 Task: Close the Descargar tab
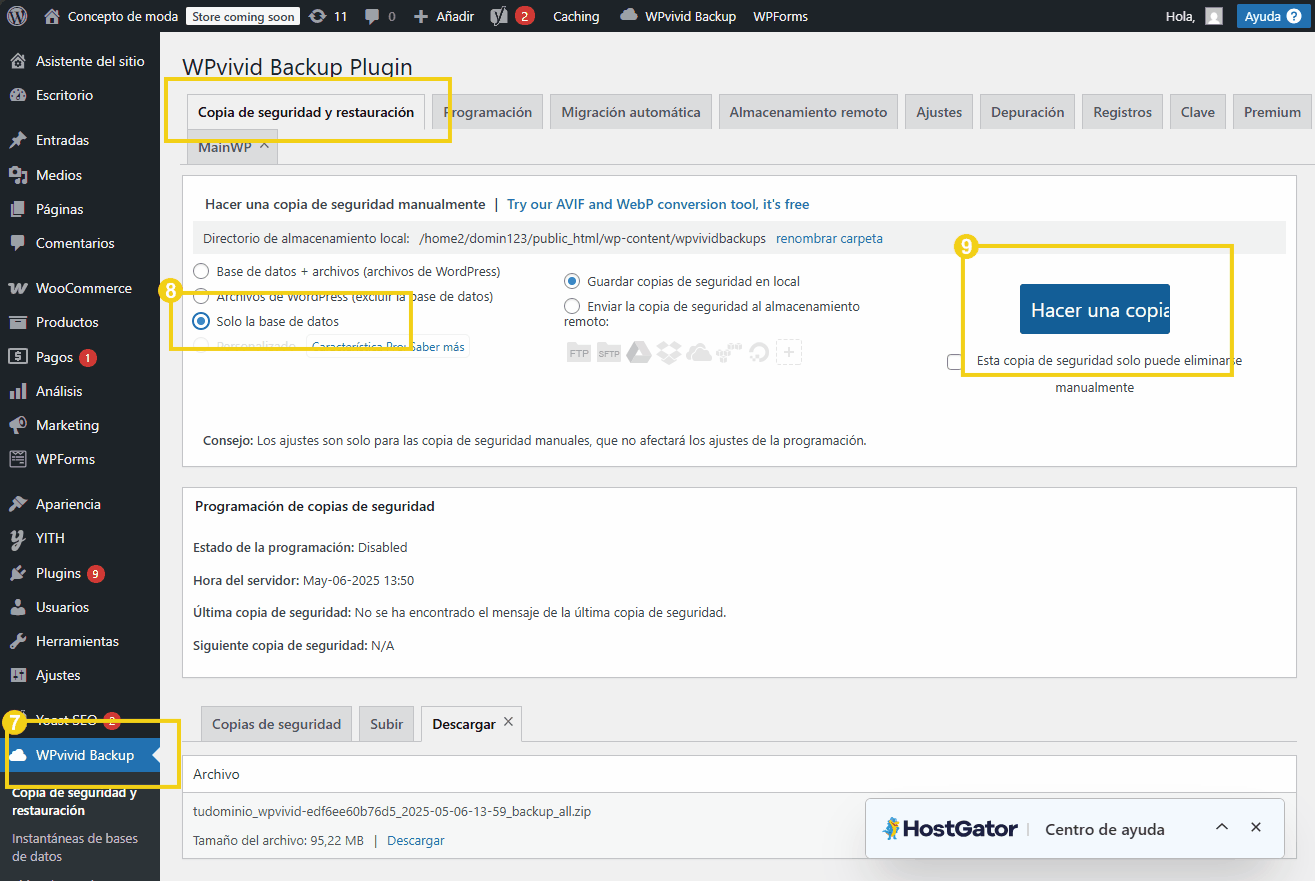point(508,722)
